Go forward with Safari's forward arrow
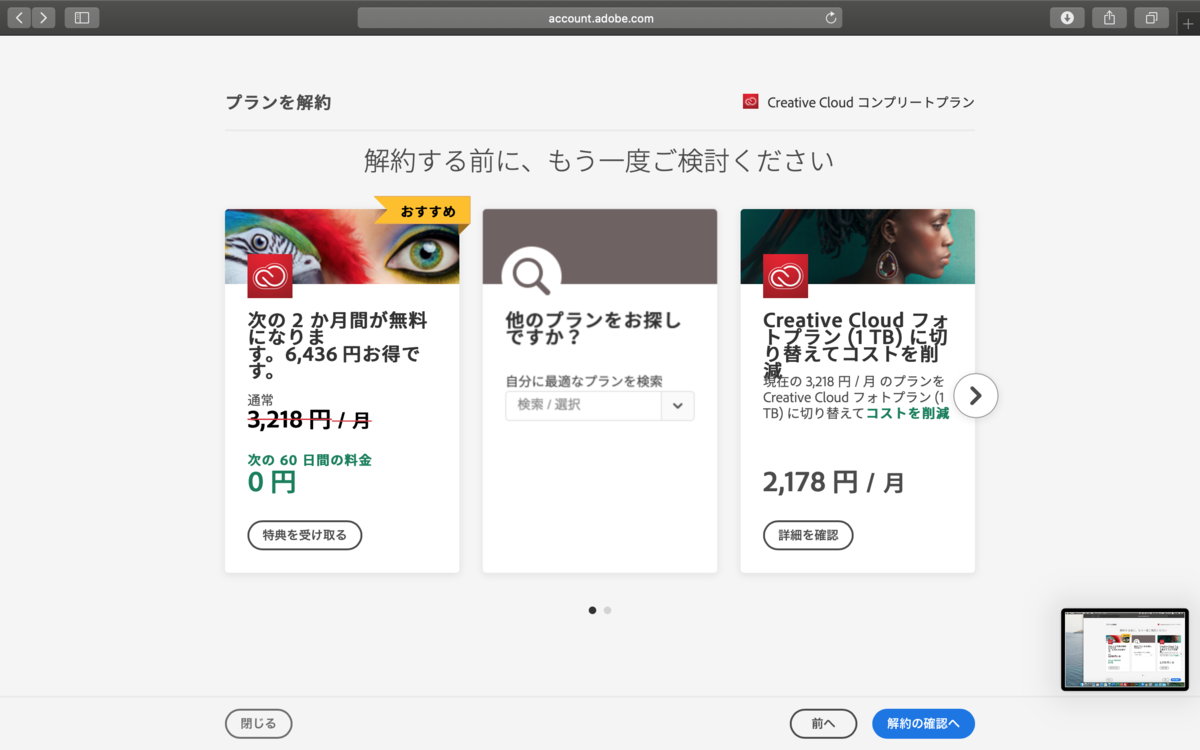1200x750 pixels. click(x=43, y=17)
